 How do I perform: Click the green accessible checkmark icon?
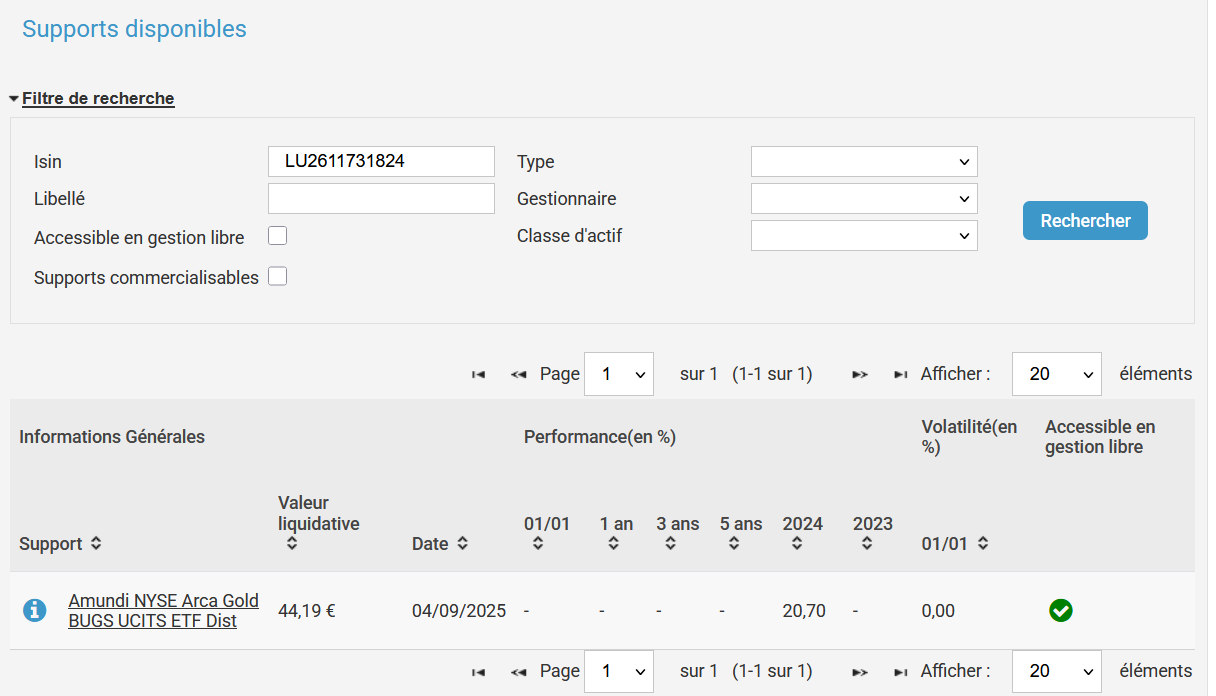point(1061,610)
